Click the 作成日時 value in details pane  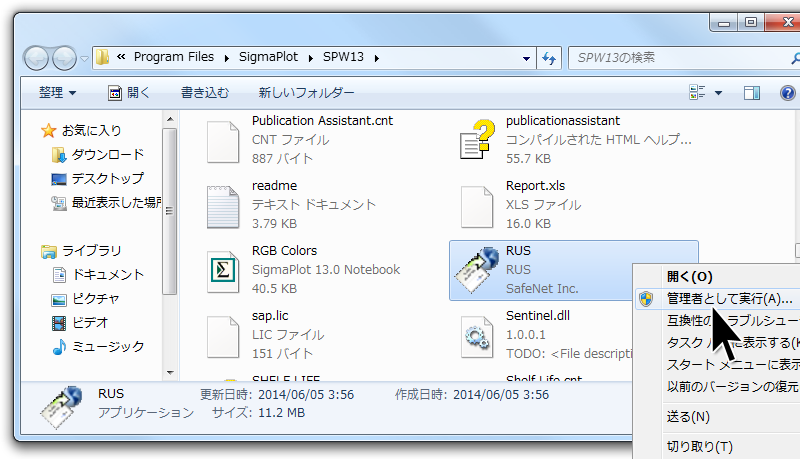coord(501,395)
